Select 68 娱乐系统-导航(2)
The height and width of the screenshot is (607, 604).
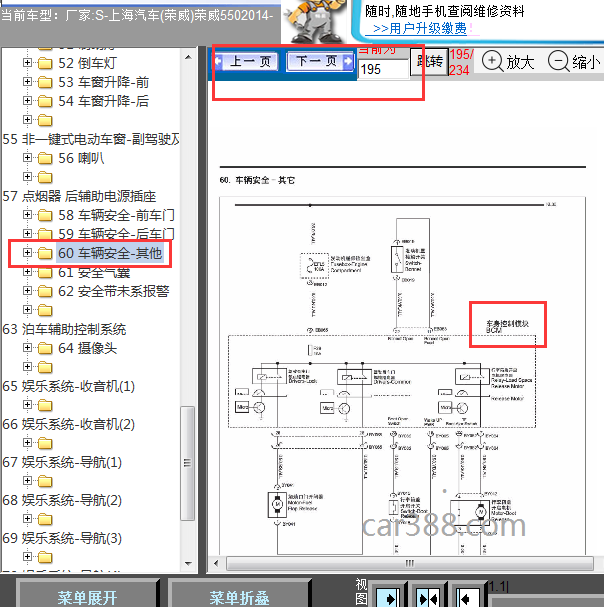[x=62, y=500]
